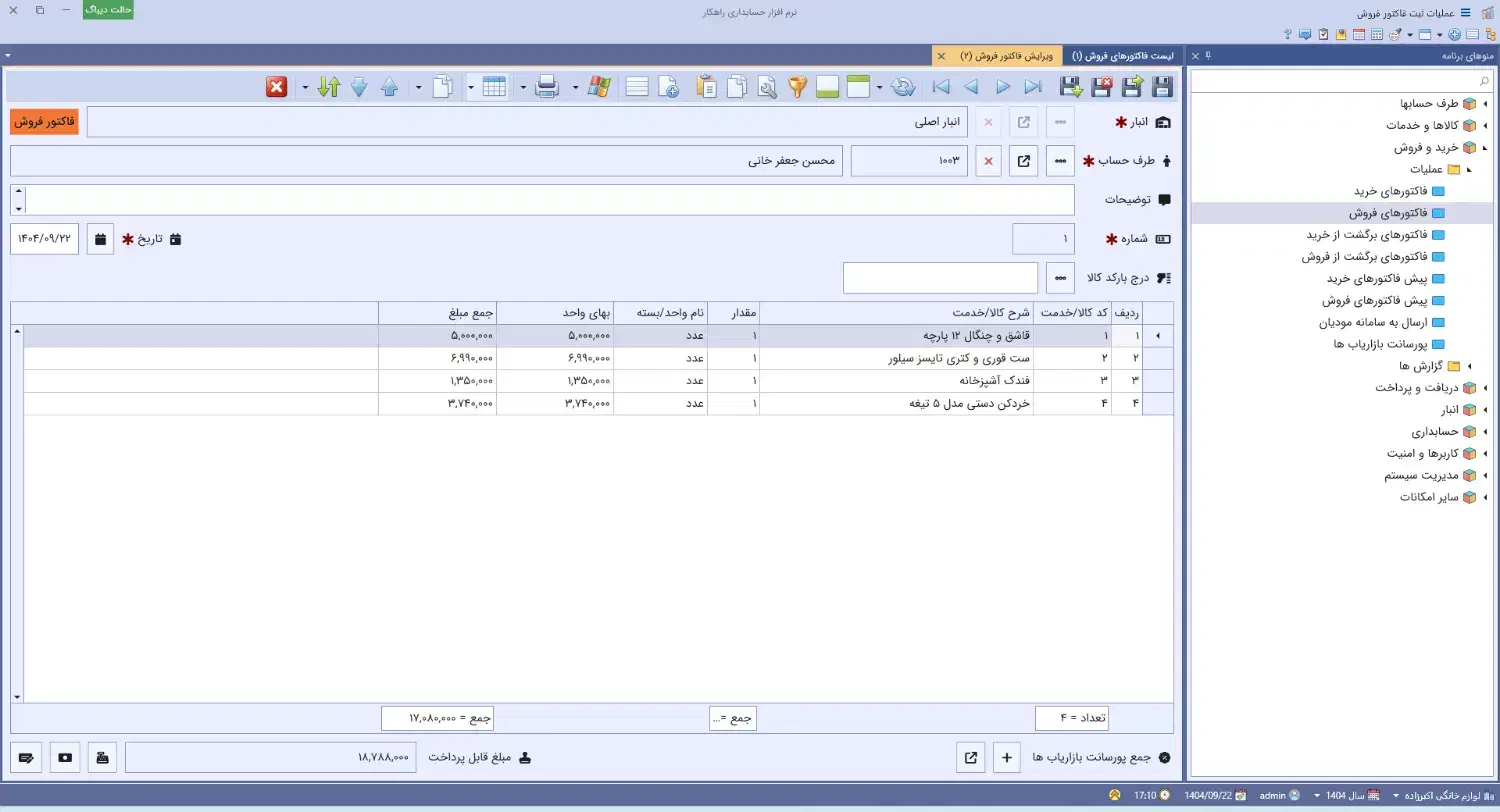Screen dimensions: 1500x812
Task: Click the refresh icon in the toolbar
Action: [903, 87]
